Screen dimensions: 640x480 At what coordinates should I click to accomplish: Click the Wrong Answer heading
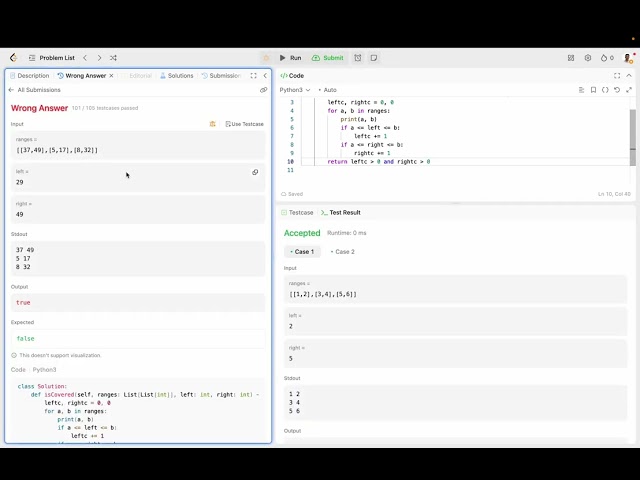point(39,108)
